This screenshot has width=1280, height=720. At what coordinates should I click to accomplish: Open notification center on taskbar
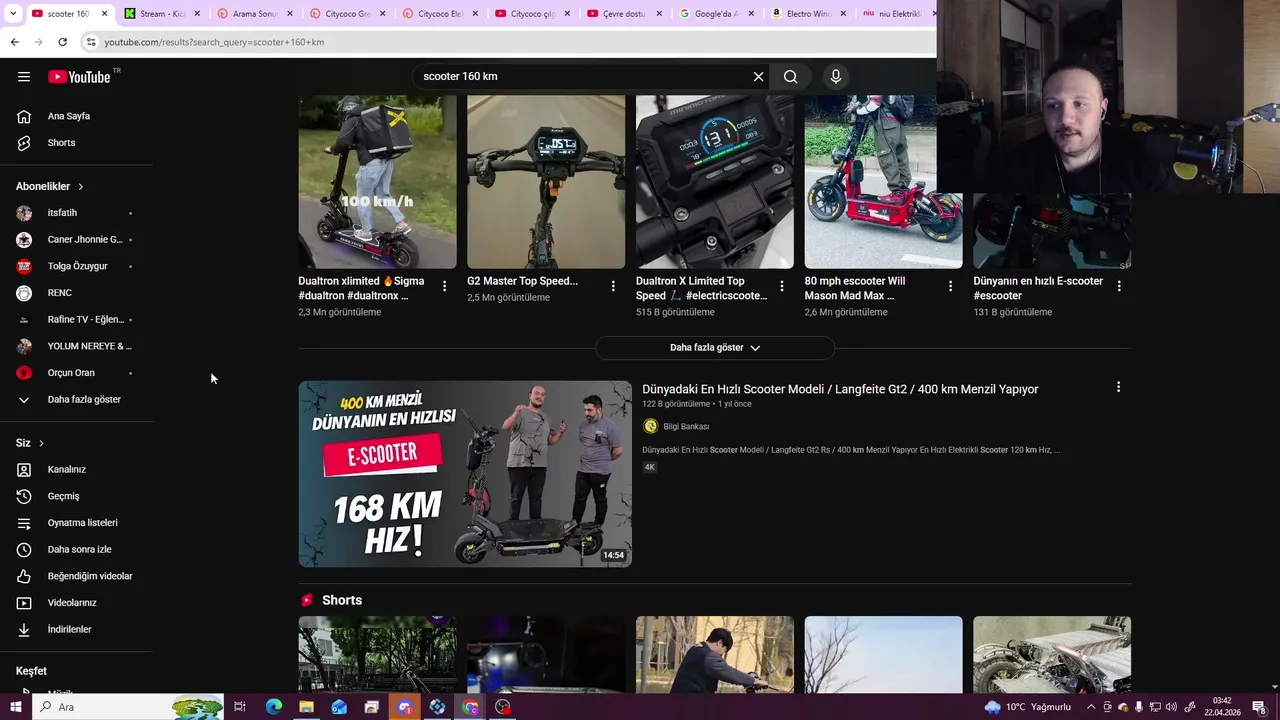tap(1260, 707)
